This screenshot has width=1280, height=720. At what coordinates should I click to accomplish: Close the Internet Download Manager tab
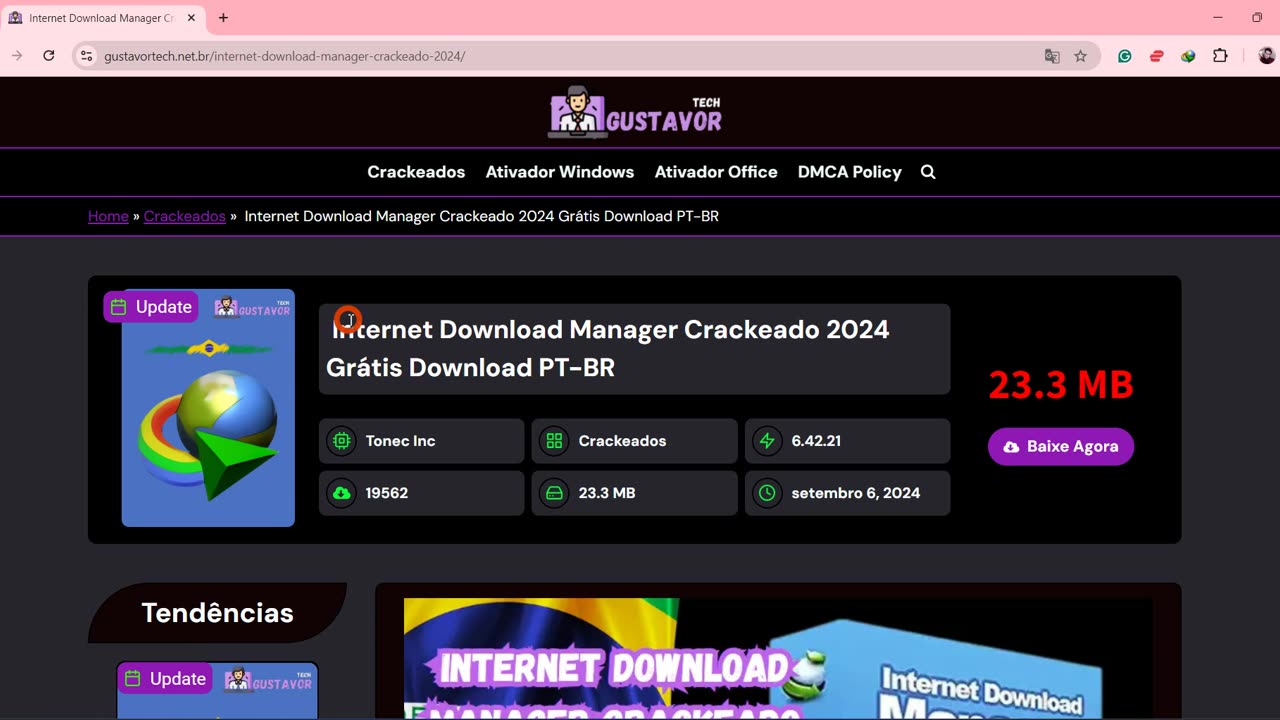(x=191, y=18)
